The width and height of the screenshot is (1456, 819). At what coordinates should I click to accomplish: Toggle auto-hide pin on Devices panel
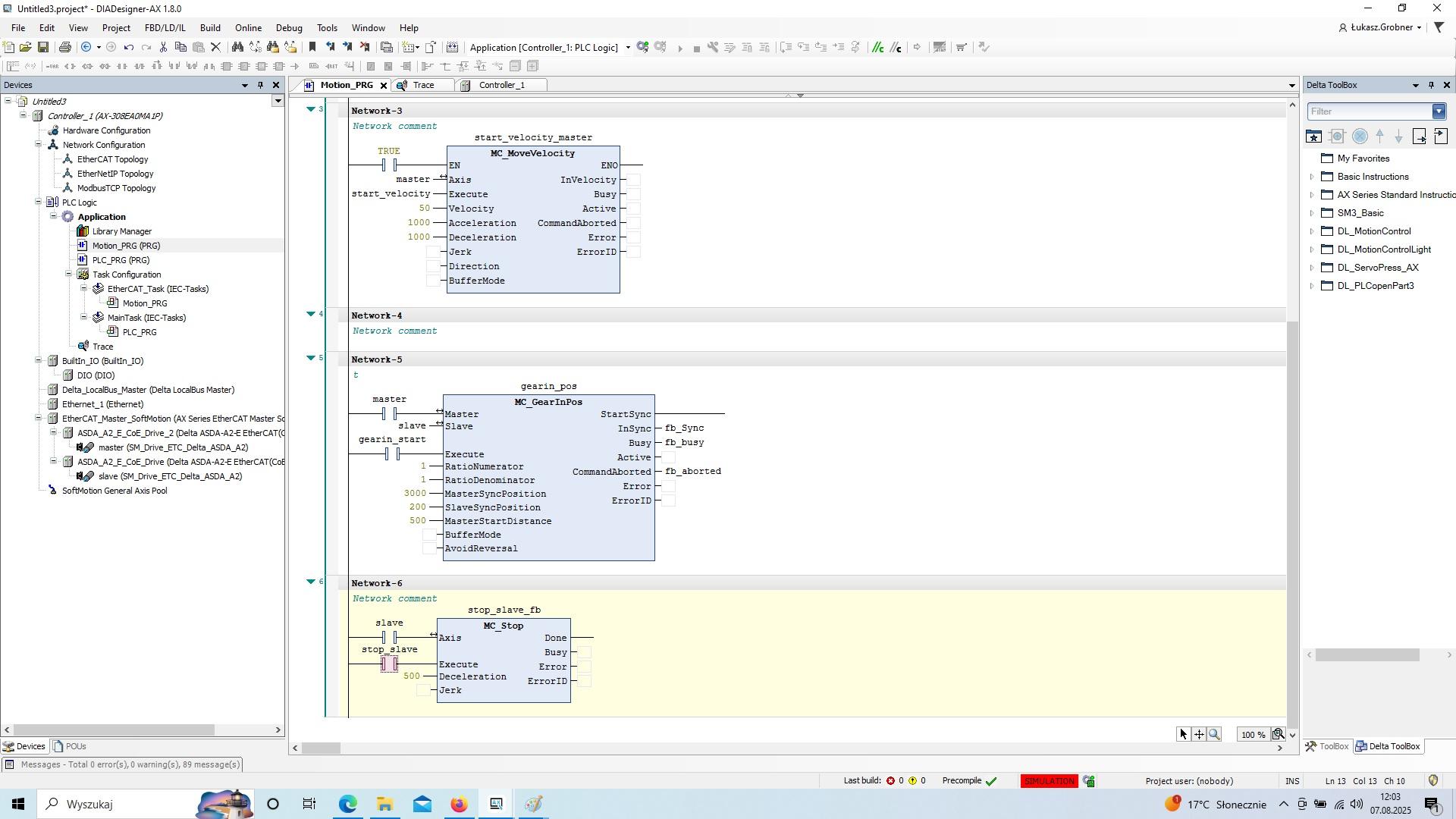point(260,85)
